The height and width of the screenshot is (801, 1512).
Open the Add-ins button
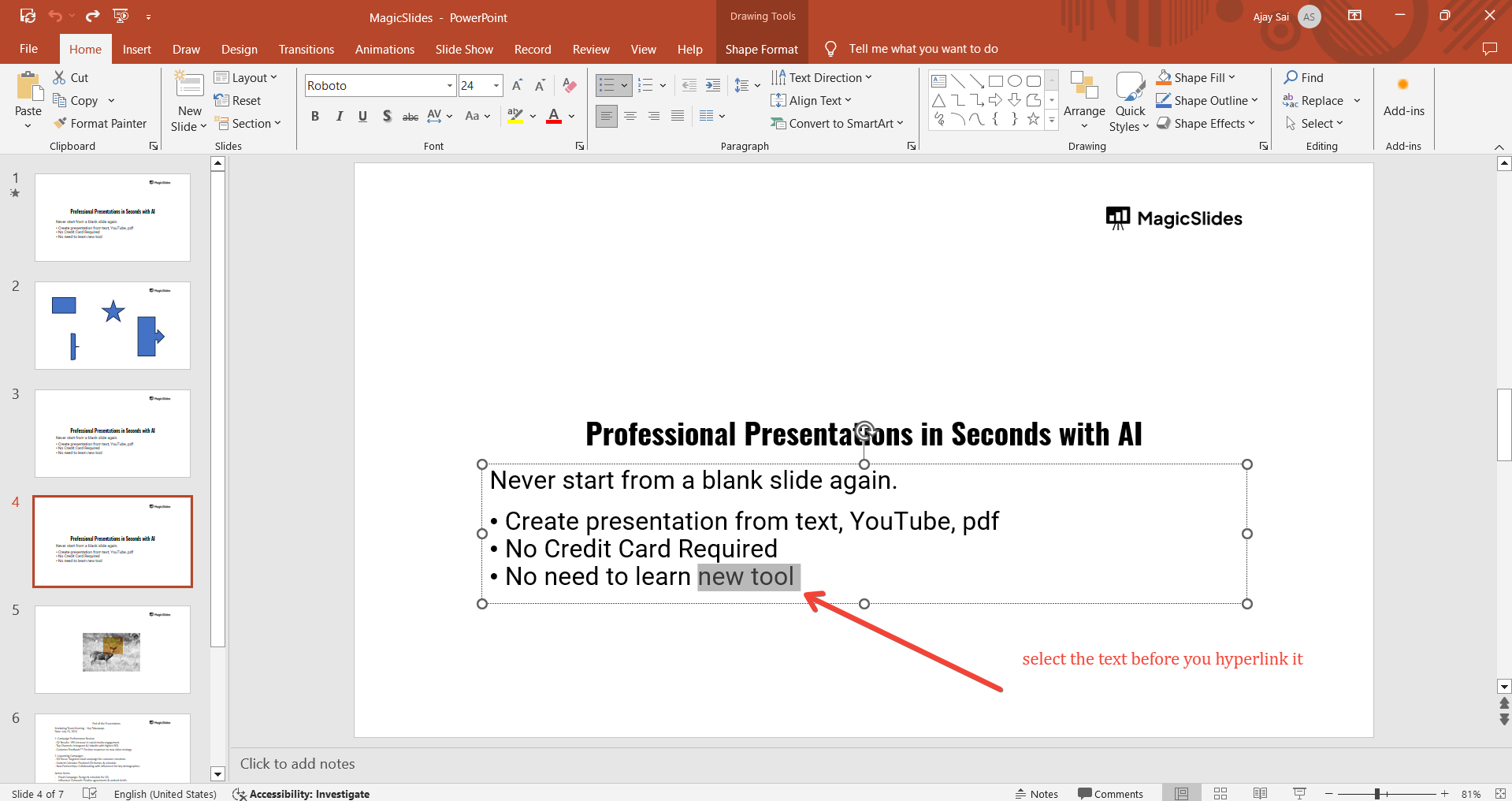1403,96
